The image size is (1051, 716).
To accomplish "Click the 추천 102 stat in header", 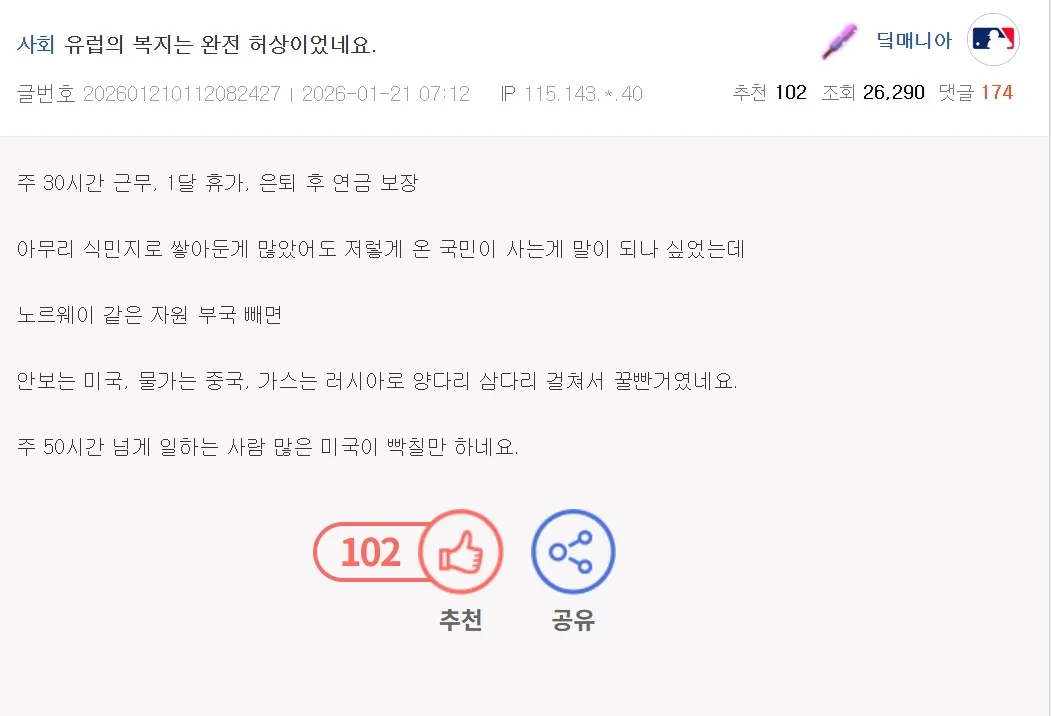I will (769, 93).
